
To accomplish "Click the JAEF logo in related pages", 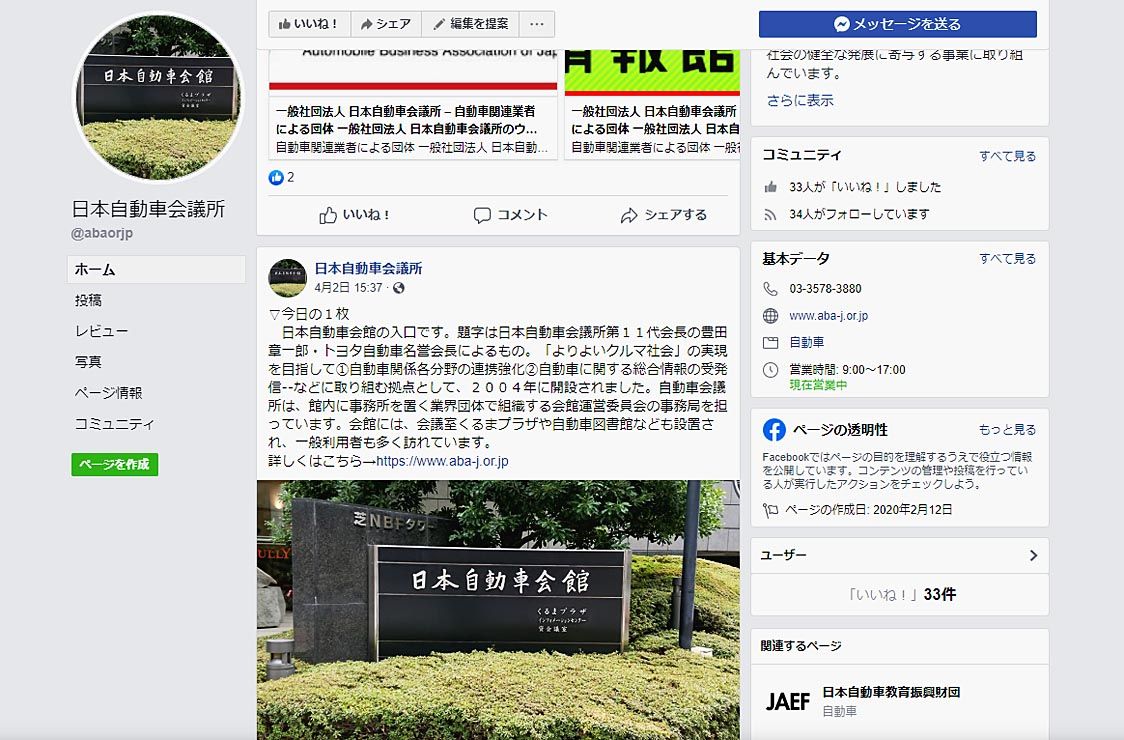I will click(x=788, y=701).
